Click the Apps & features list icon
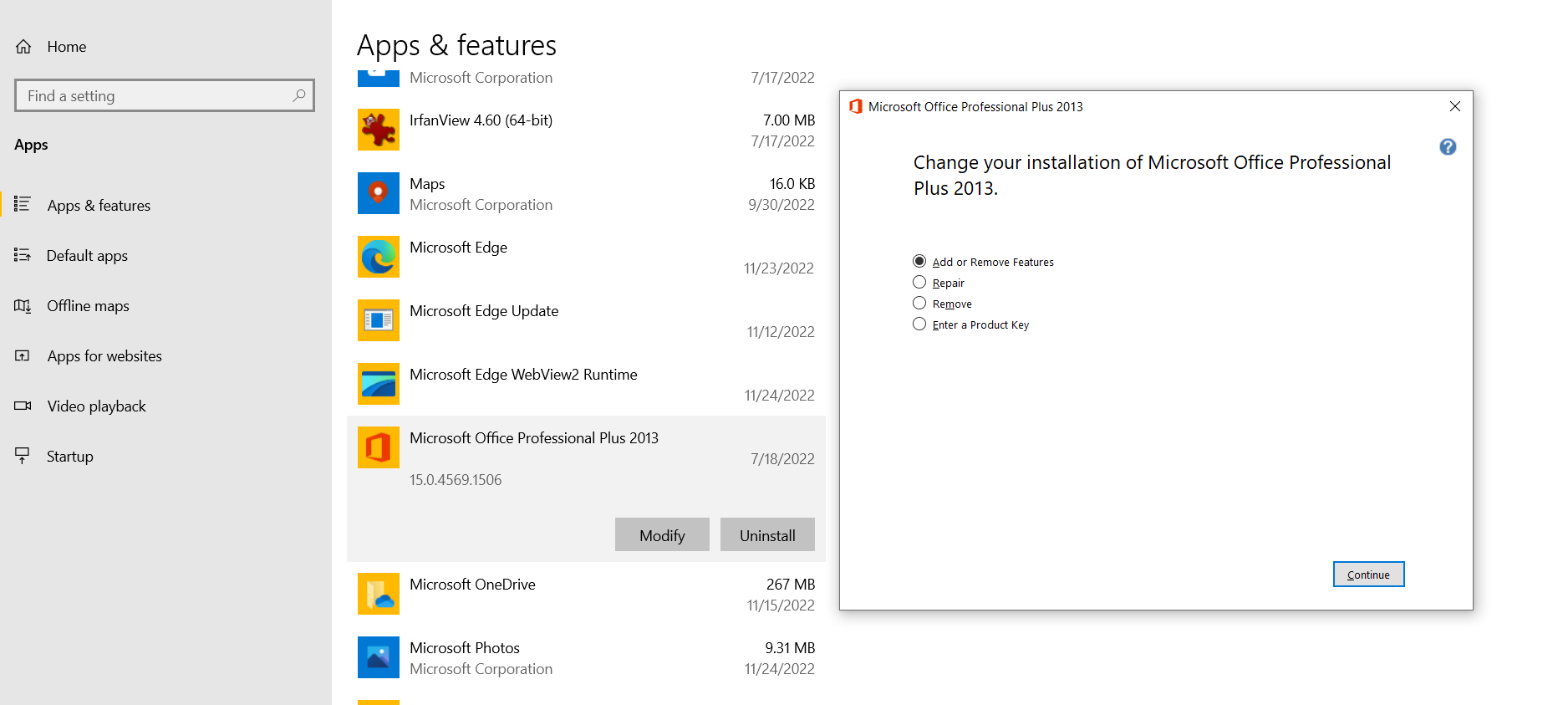1568x705 pixels. [x=23, y=204]
